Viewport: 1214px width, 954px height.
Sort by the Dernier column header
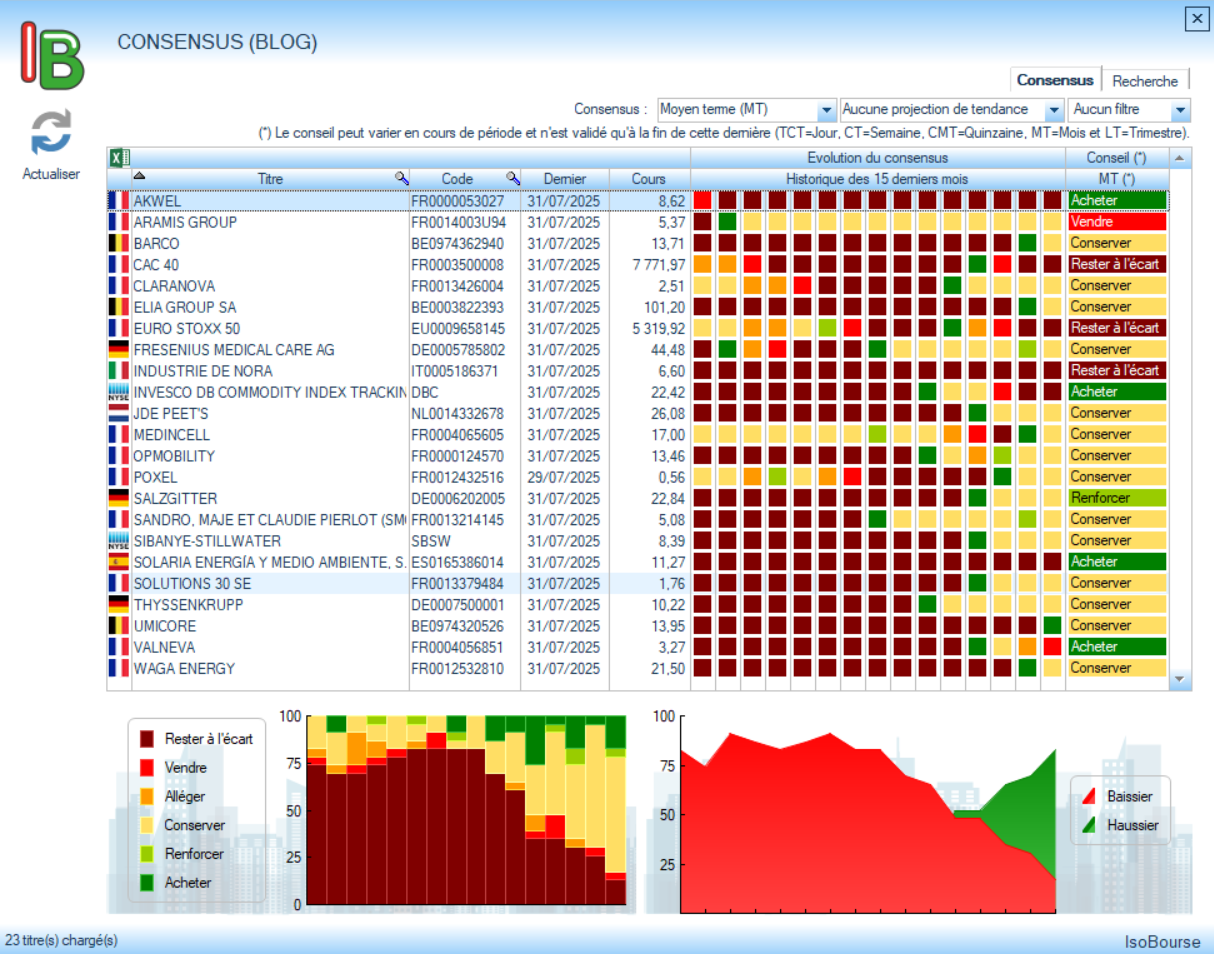point(565,179)
